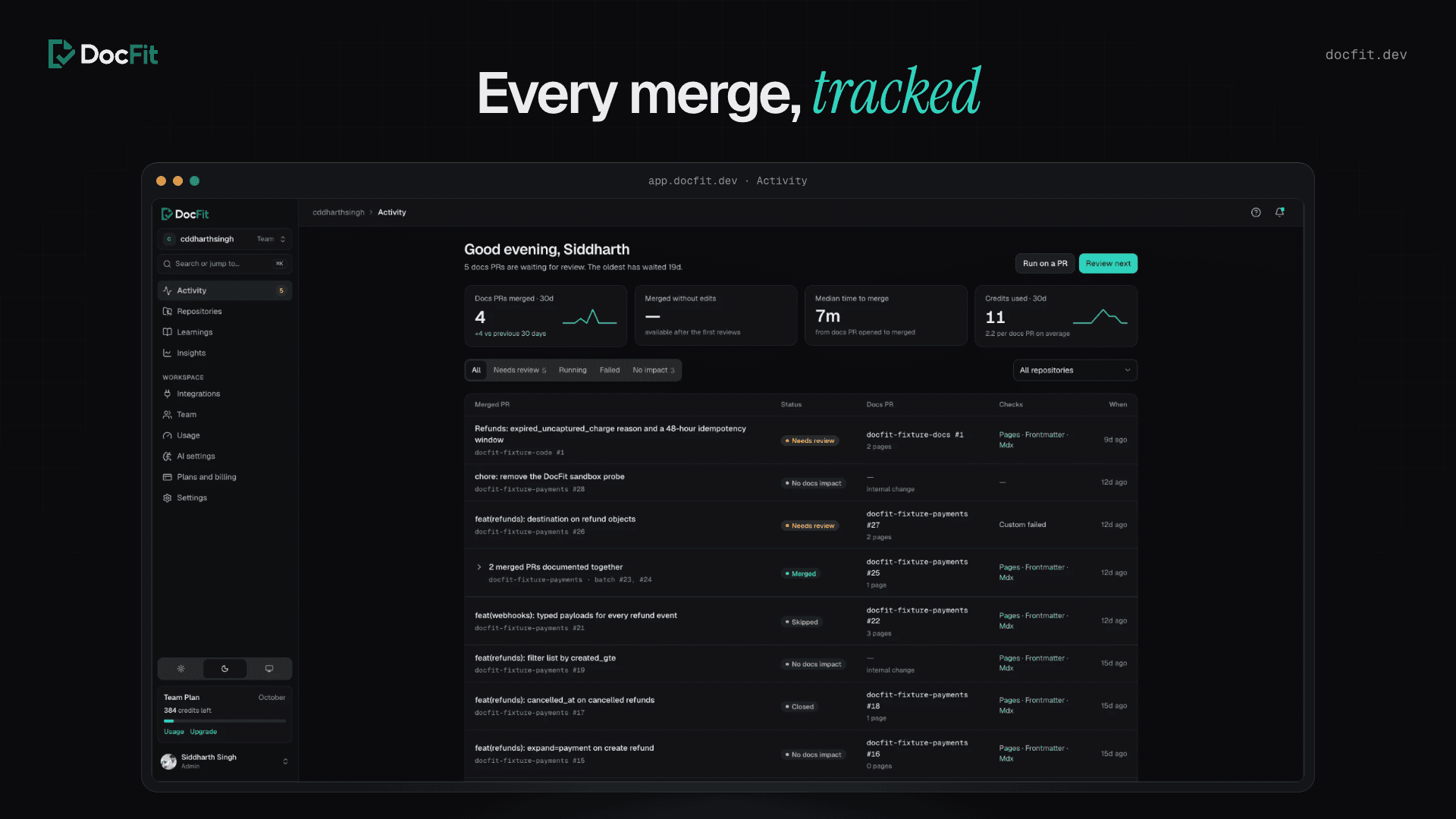Click the DocFit logo in the sidebar
Image resolution: width=1456 pixels, height=819 pixels.
point(185,215)
